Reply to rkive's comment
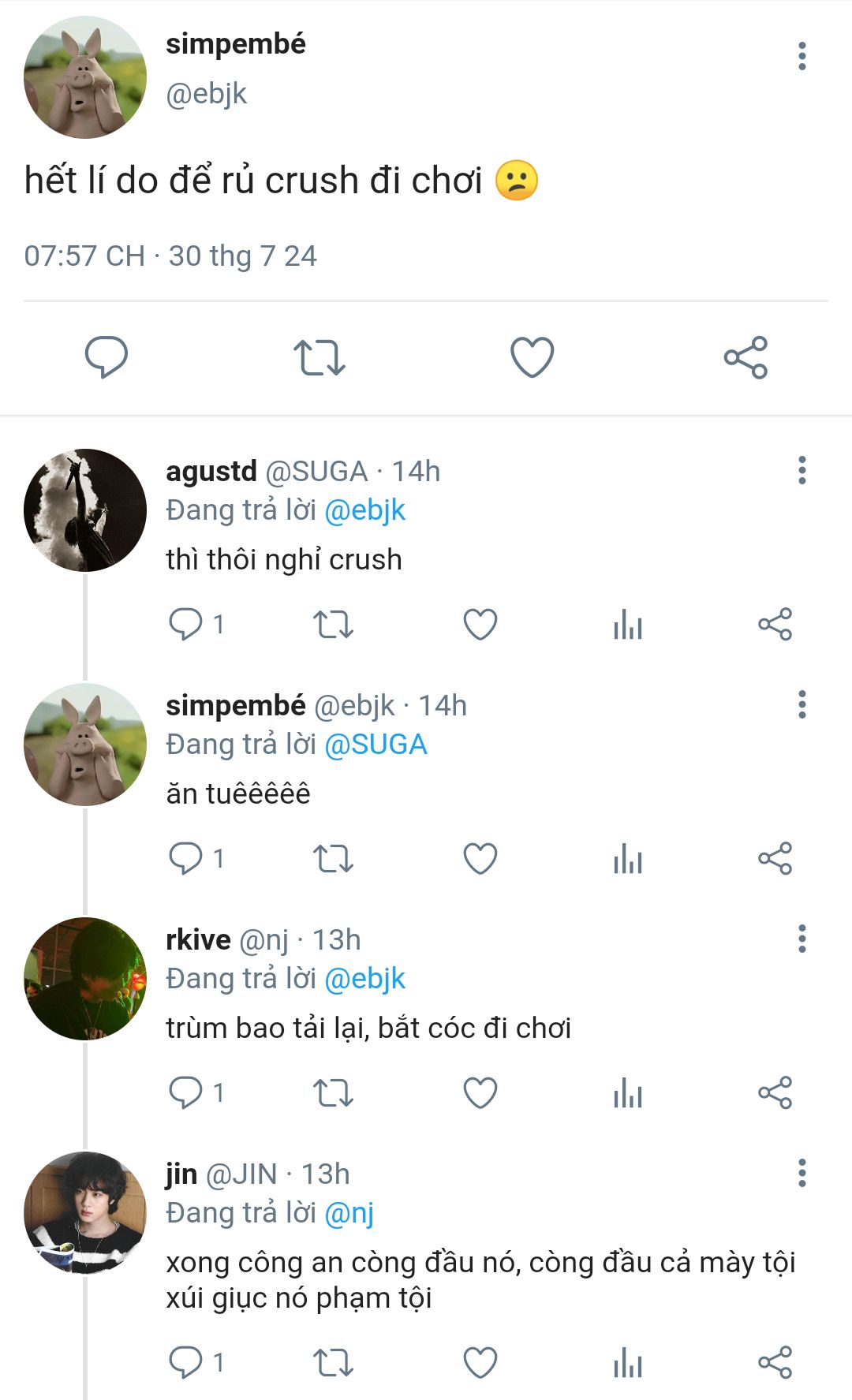This screenshot has width=852, height=1400. (186, 1093)
